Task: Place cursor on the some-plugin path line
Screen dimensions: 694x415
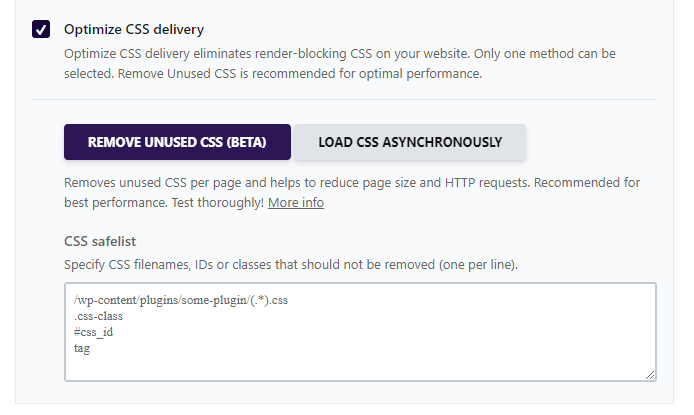Action: pyautogui.click(x=181, y=300)
